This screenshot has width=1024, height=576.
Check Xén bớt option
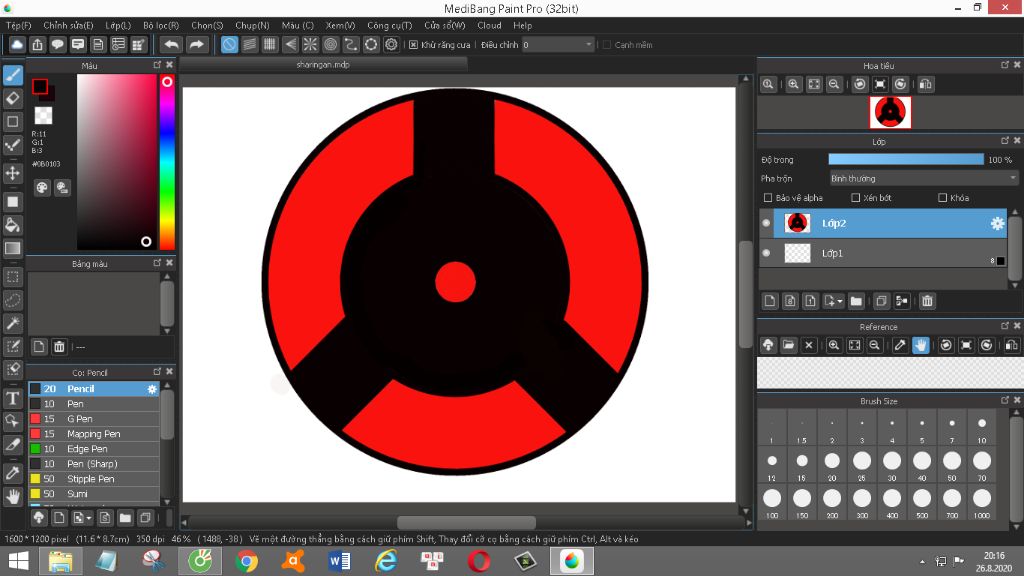tap(856, 198)
